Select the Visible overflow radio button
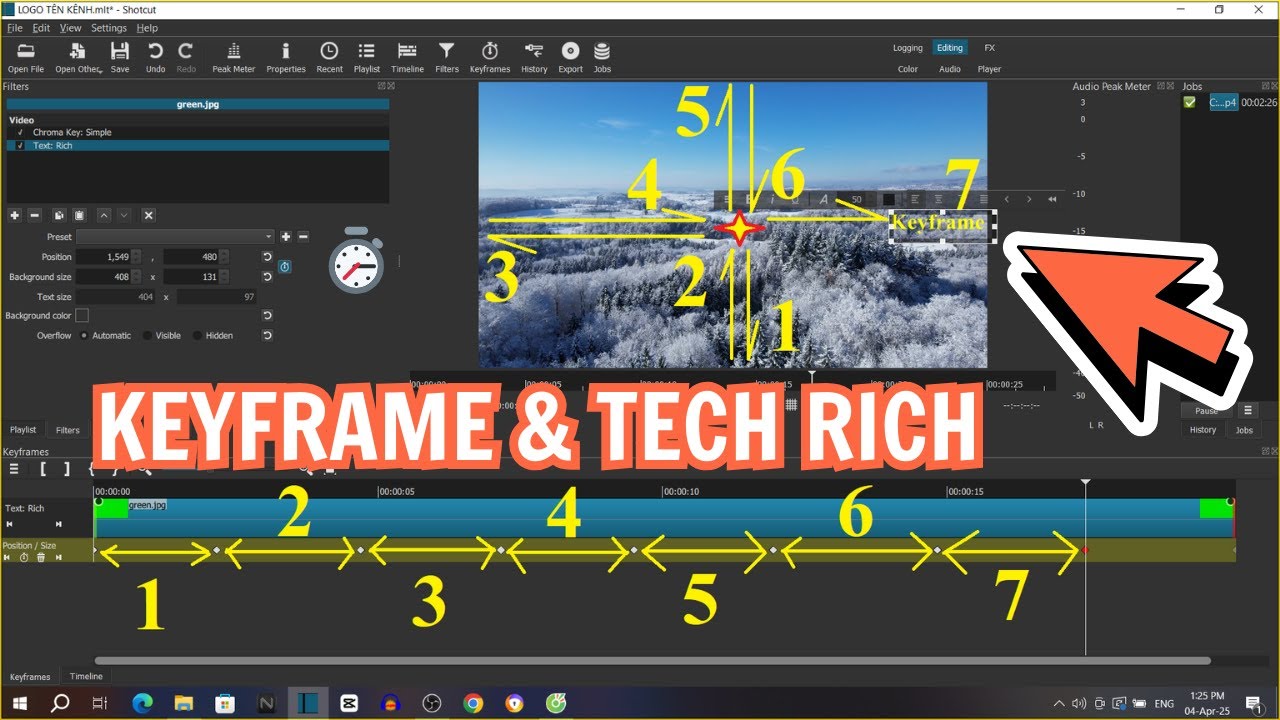Viewport: 1280px width, 720px height. pyautogui.click(x=147, y=336)
